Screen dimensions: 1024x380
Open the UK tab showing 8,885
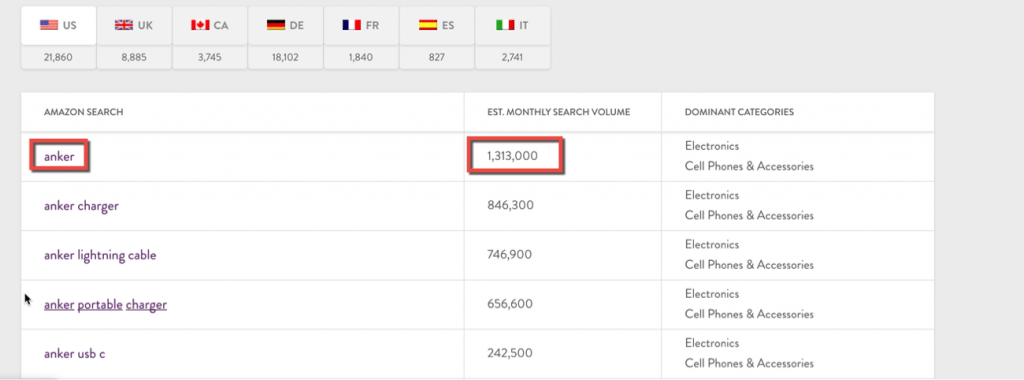point(134,38)
